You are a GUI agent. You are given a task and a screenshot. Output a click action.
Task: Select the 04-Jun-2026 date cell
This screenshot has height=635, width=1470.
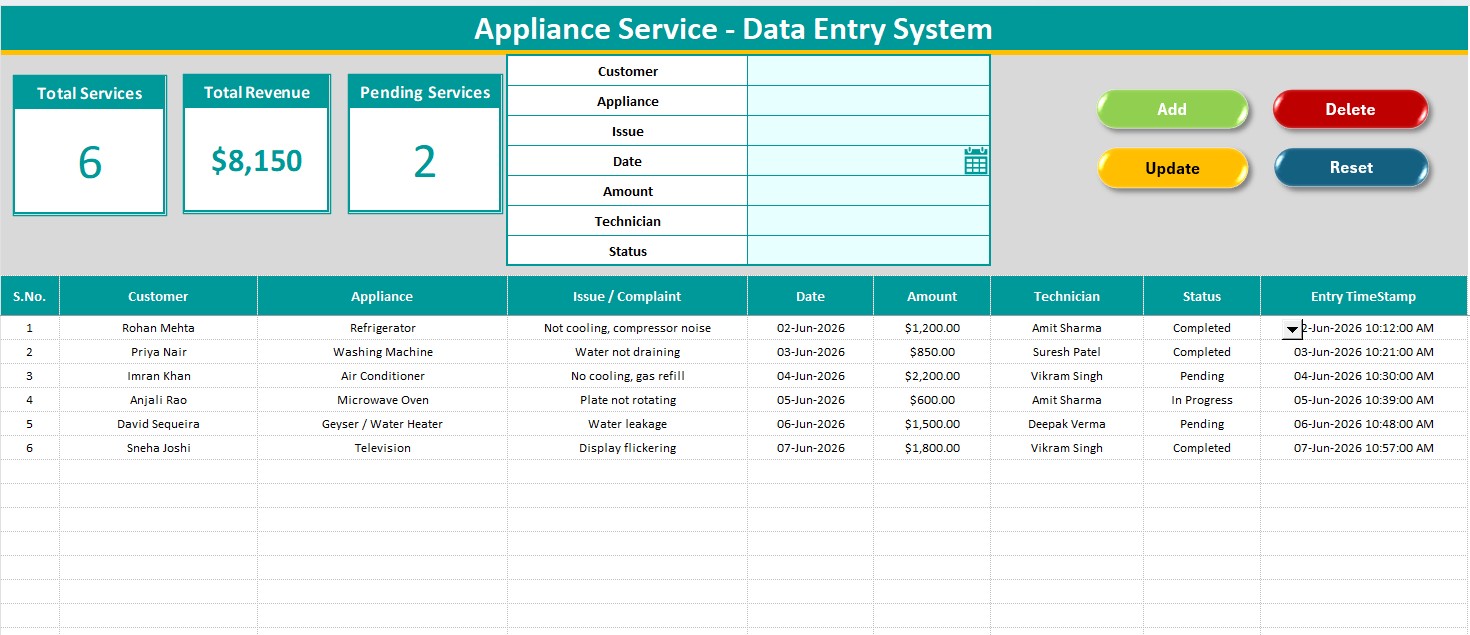810,376
